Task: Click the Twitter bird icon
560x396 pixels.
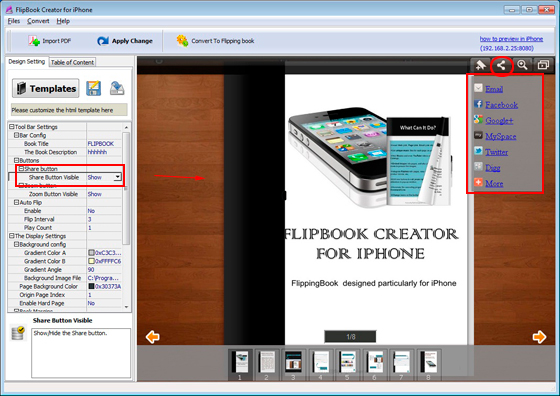Action: 478,151
